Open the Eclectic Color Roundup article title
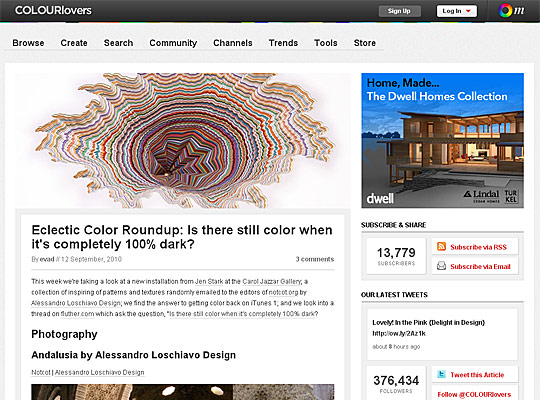Image resolution: width=540 pixels, height=400 pixels. 182,237
